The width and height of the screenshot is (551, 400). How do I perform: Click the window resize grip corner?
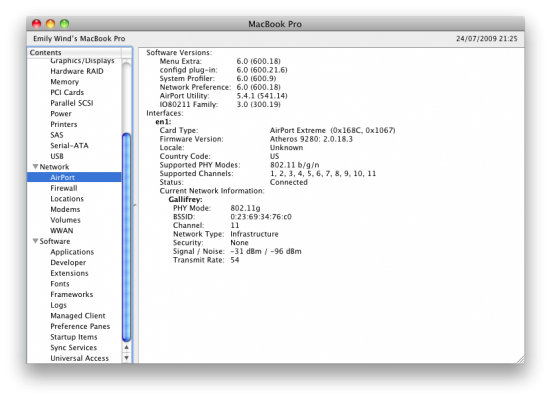coord(520,359)
